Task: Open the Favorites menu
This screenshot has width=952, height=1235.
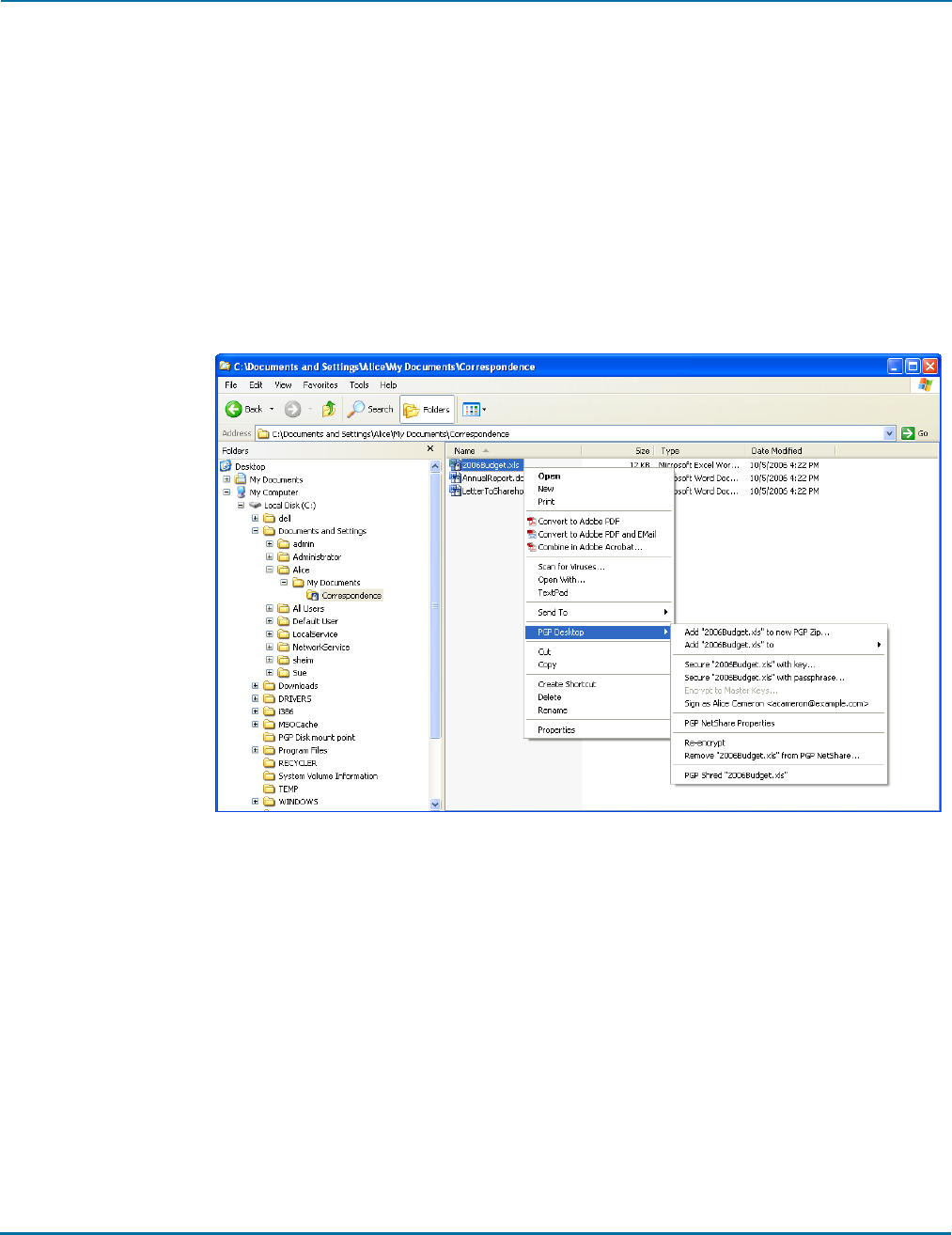Action: coord(320,384)
